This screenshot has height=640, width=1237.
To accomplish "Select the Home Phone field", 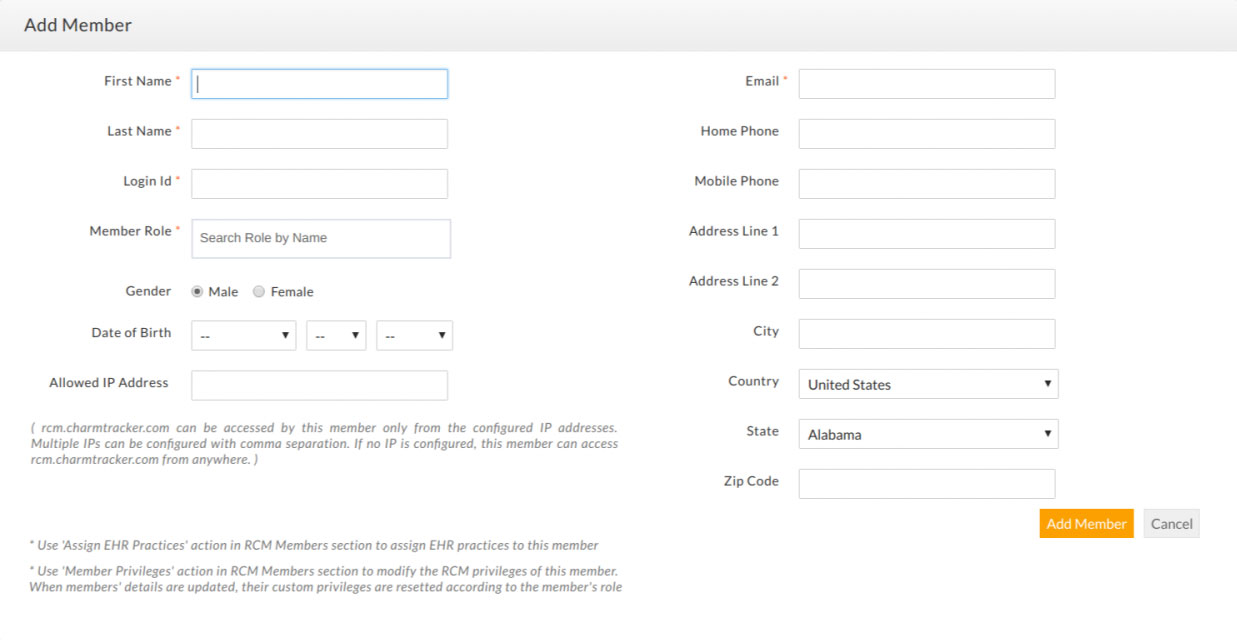I will pos(926,134).
